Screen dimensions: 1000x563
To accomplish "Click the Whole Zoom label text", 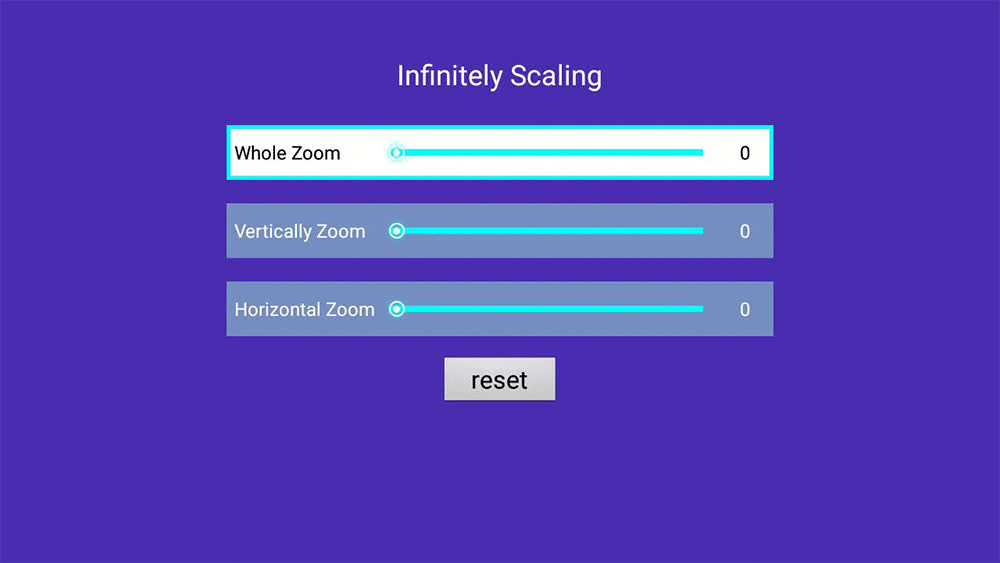I will coord(287,153).
